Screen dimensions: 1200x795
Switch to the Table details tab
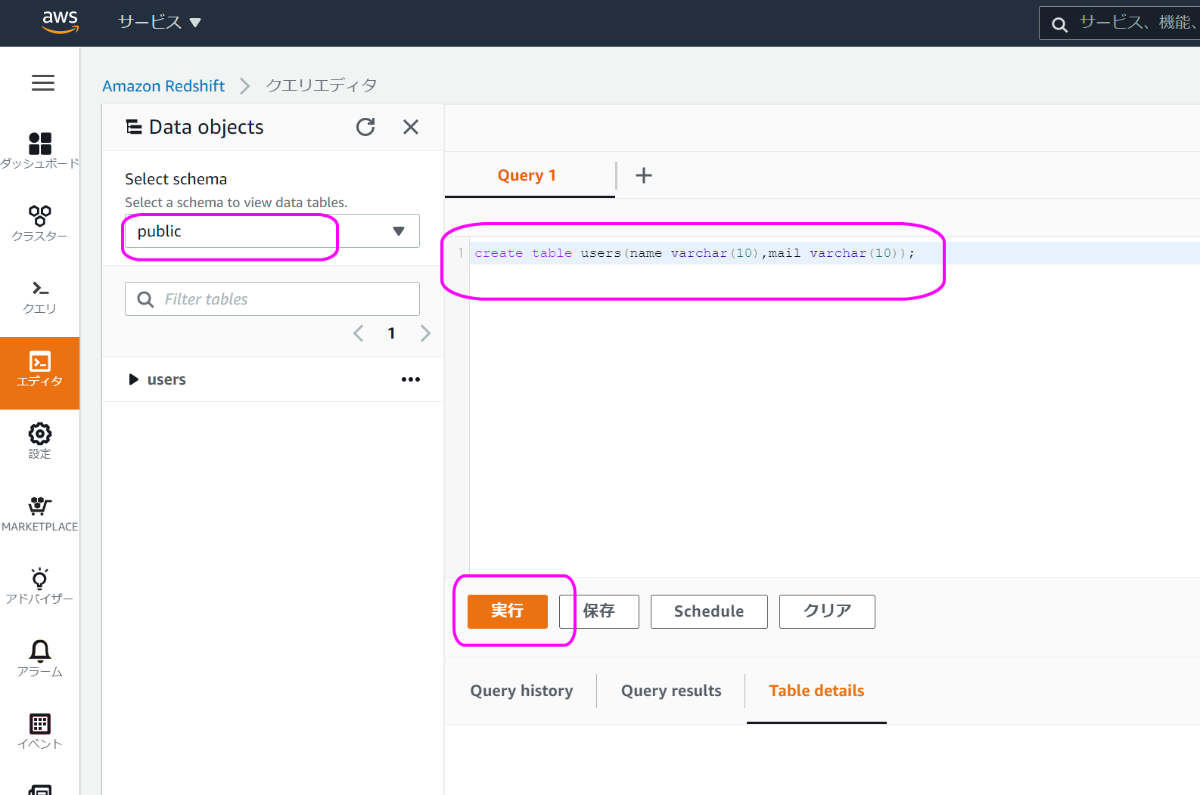(816, 691)
